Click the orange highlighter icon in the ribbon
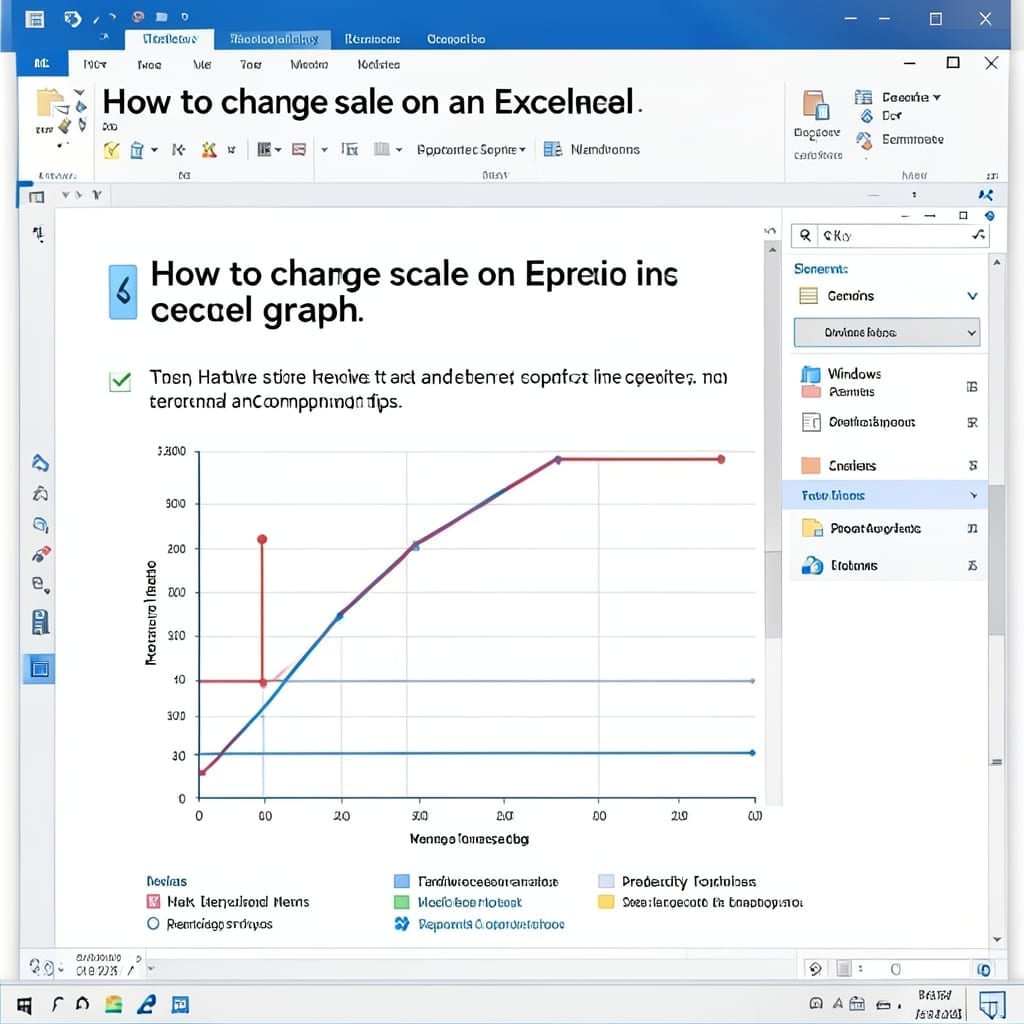This screenshot has height=1024, width=1024. click(x=209, y=150)
